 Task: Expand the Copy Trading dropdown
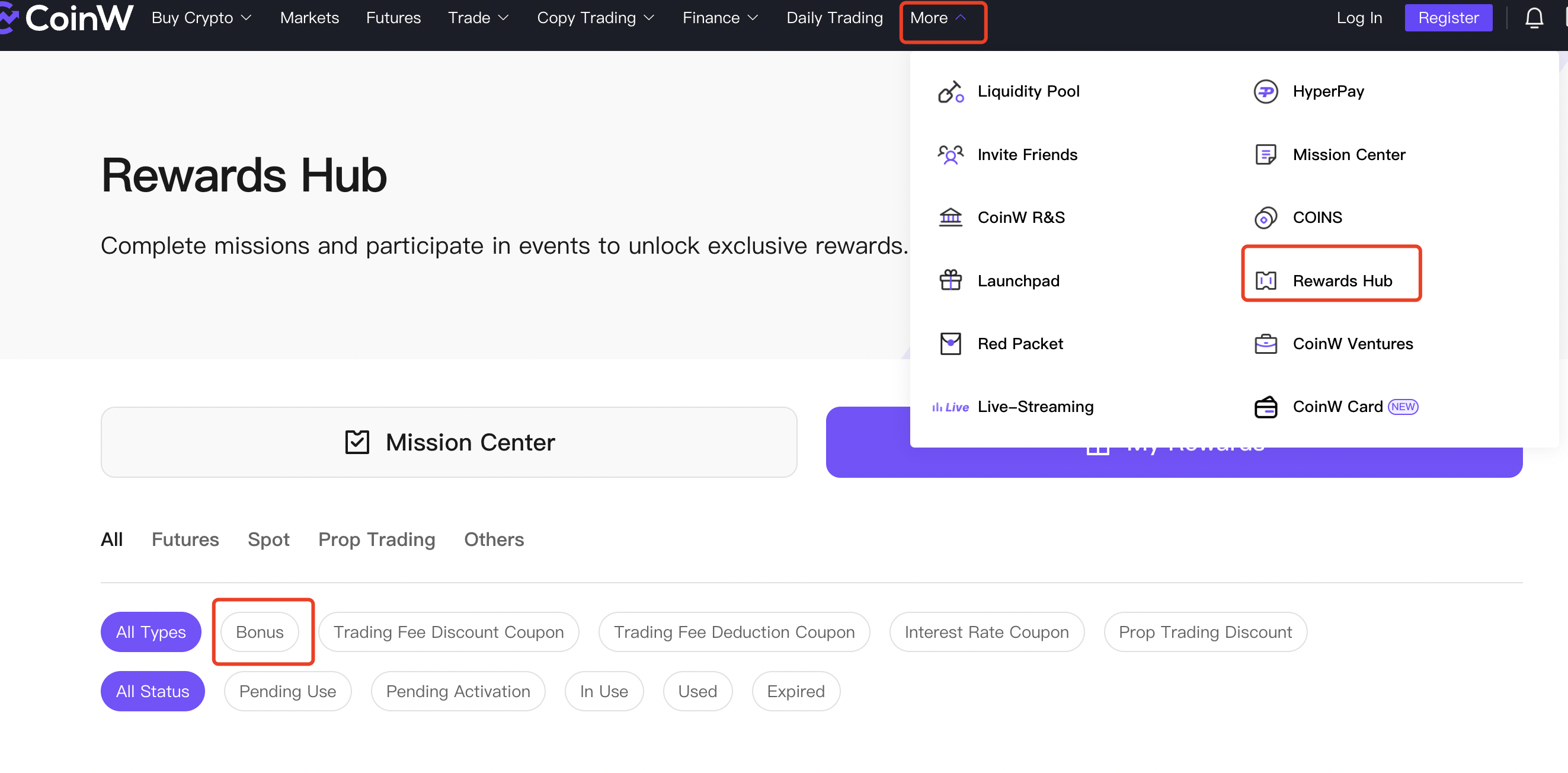pos(595,18)
